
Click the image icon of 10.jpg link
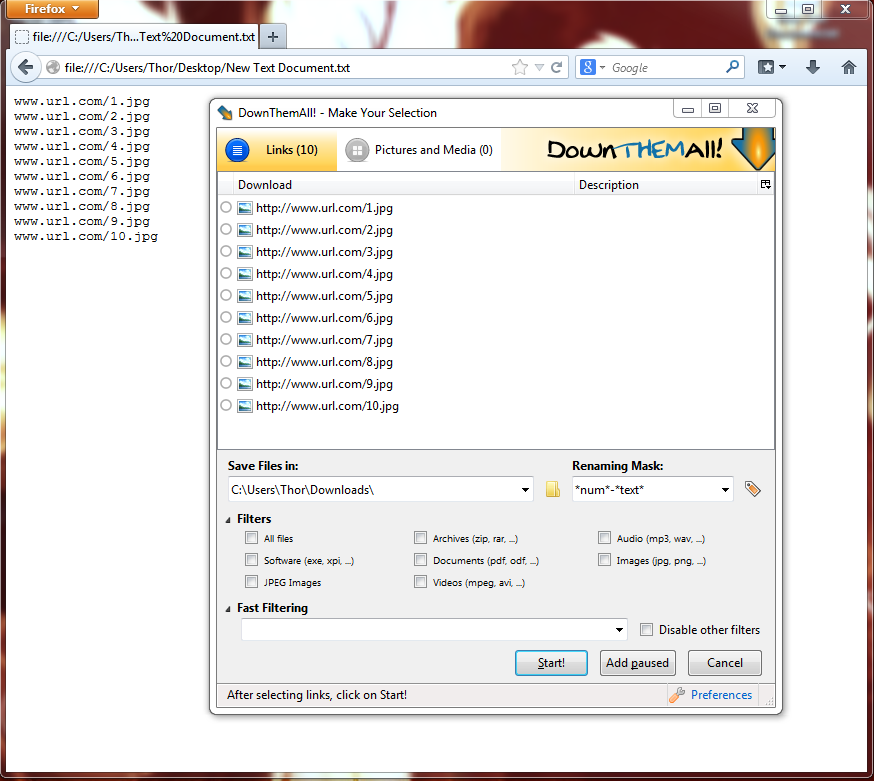244,406
